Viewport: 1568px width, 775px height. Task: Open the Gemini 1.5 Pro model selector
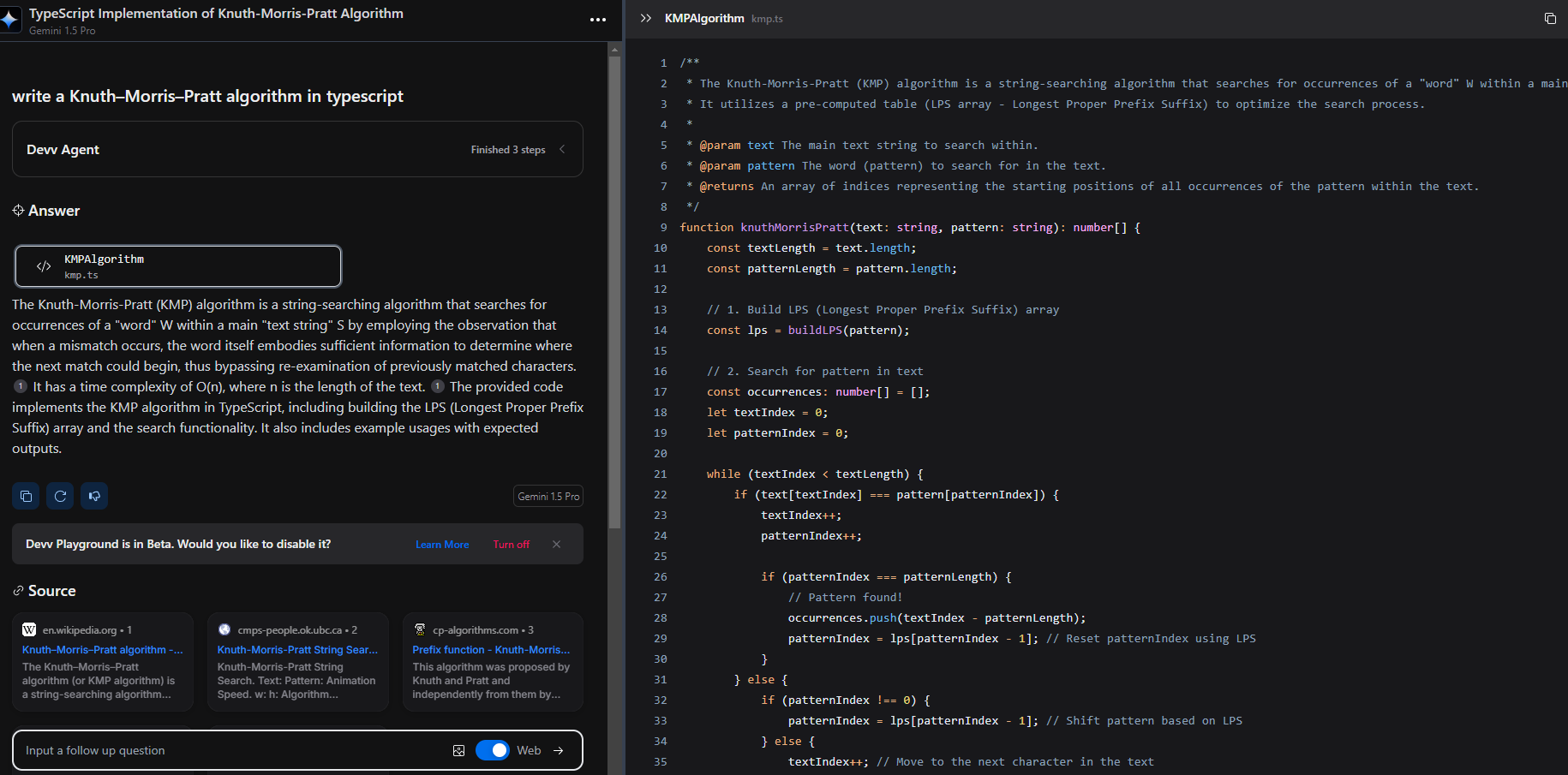coord(548,497)
